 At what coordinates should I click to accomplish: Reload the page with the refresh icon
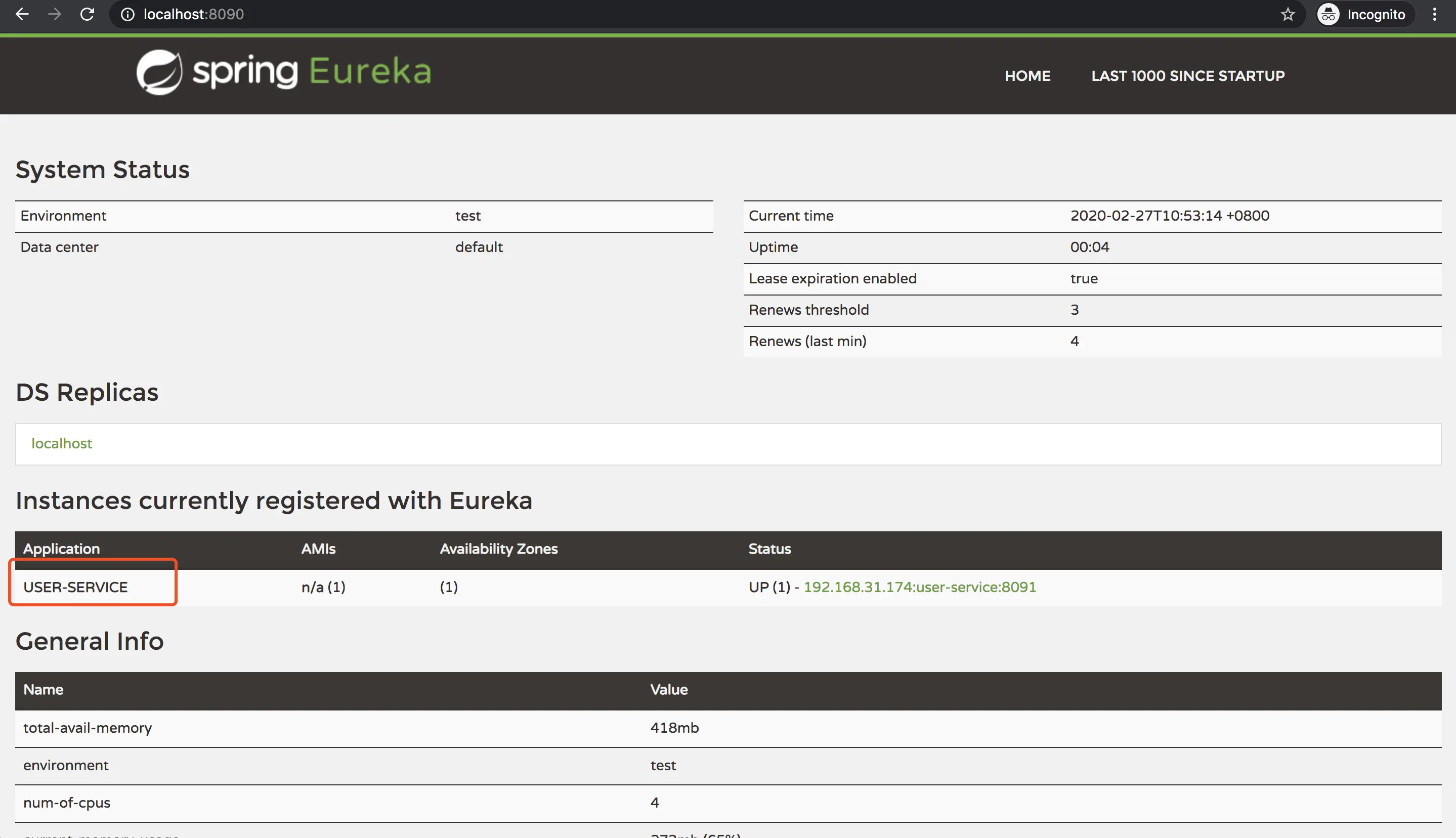tap(88, 14)
